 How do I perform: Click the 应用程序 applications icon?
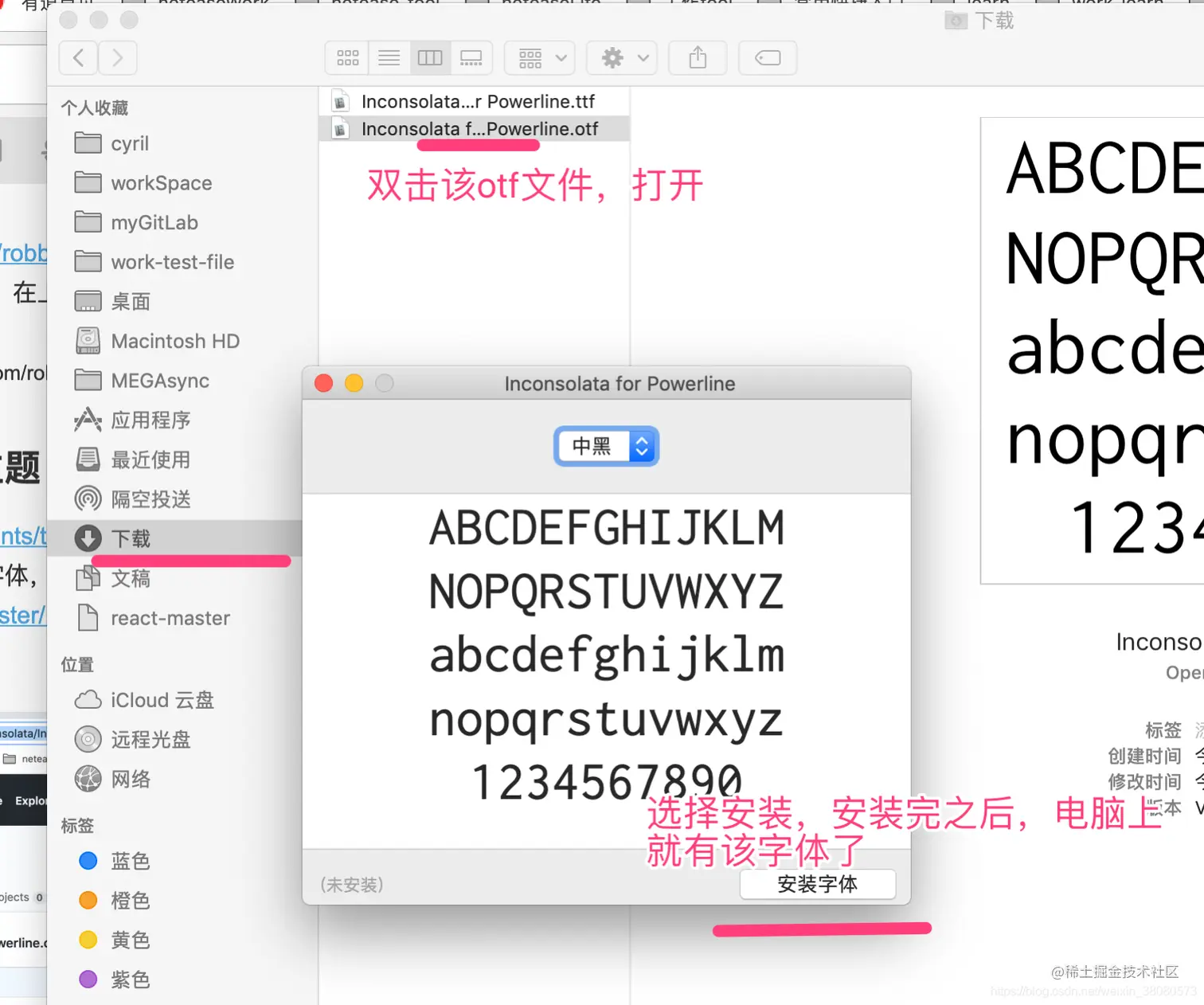point(88,420)
